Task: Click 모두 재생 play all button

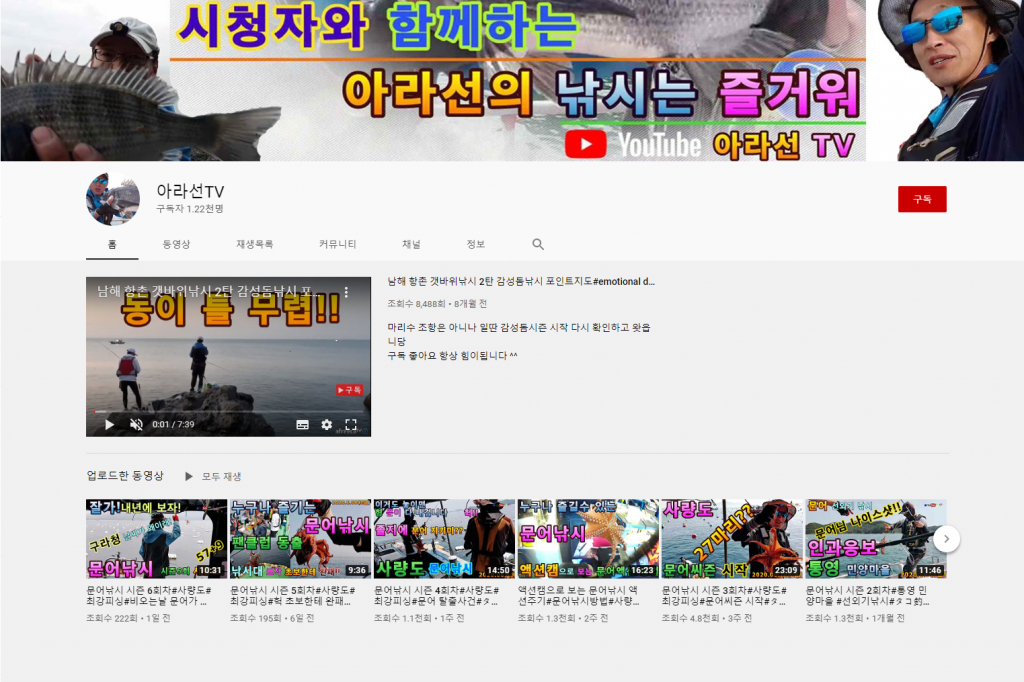Action: [x=212, y=476]
